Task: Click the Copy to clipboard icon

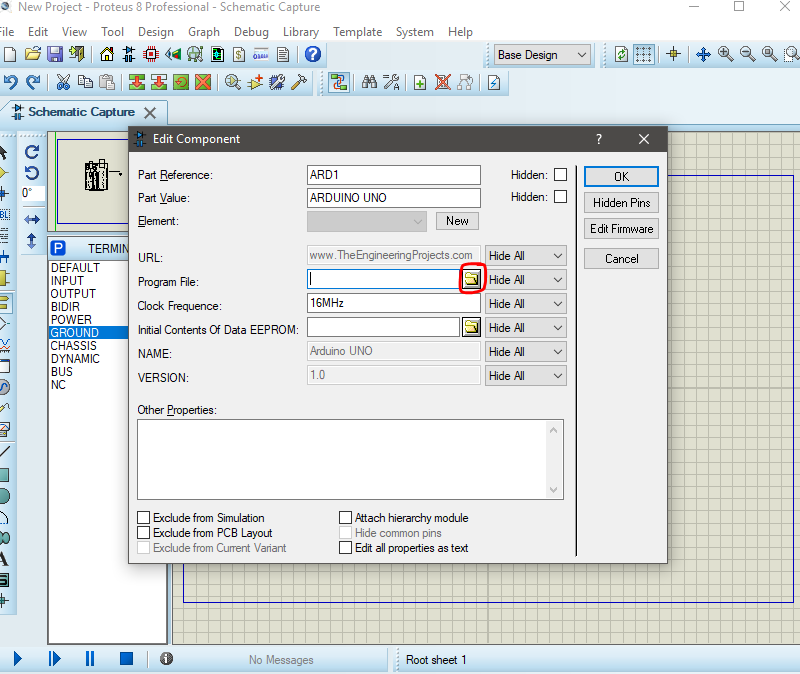Action: click(x=85, y=82)
